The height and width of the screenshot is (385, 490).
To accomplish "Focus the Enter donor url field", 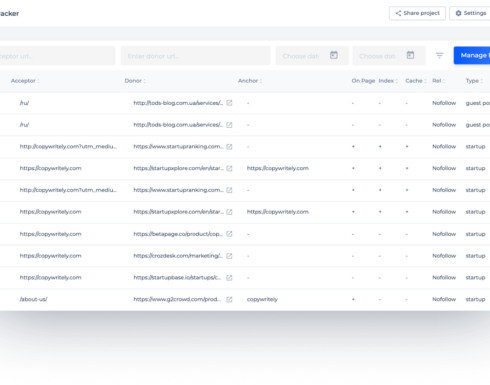I will tap(196, 56).
